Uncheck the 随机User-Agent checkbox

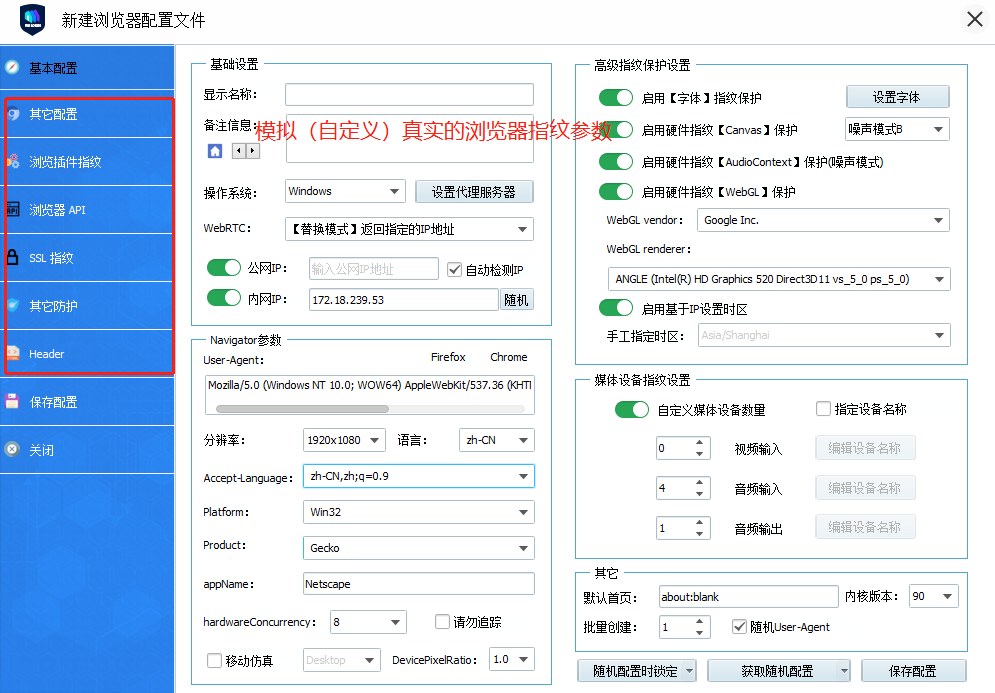click(738, 626)
